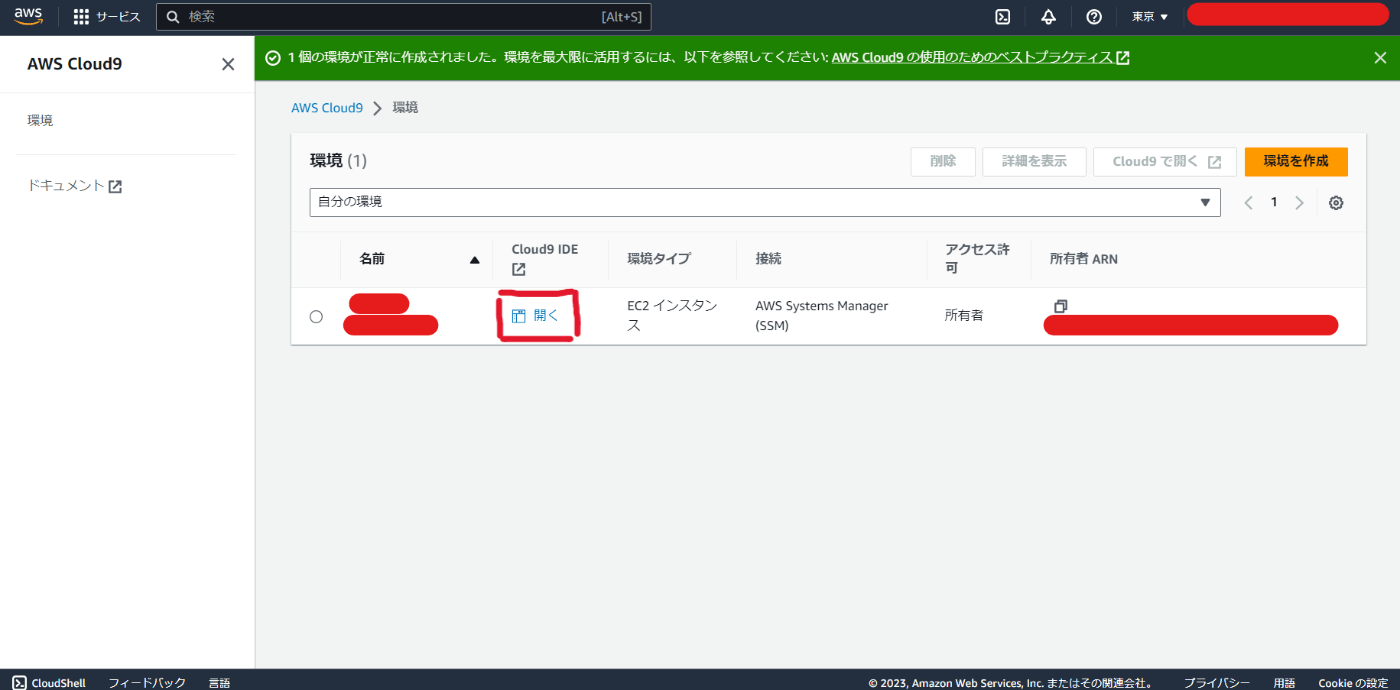Click the アクセス許可 column header
Image resolution: width=1400 pixels, height=690 pixels.
(x=977, y=259)
